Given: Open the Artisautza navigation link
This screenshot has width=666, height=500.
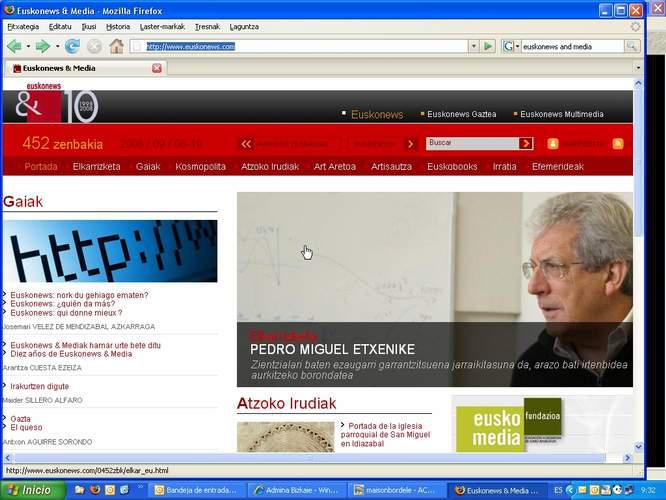Looking at the screenshot, I should pyautogui.click(x=391, y=167).
